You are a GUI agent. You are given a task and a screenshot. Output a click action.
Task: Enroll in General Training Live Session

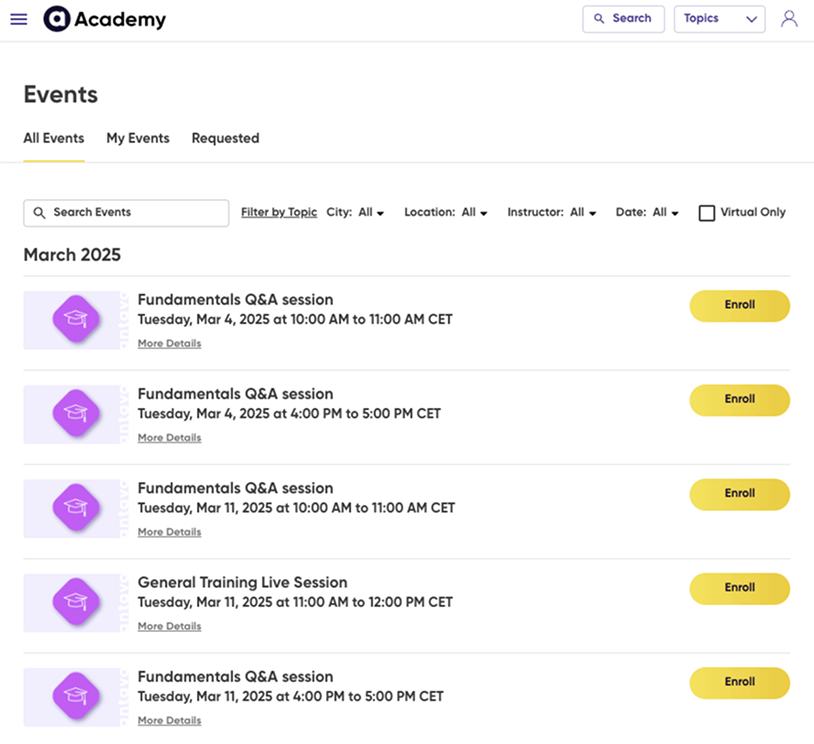[x=739, y=588]
